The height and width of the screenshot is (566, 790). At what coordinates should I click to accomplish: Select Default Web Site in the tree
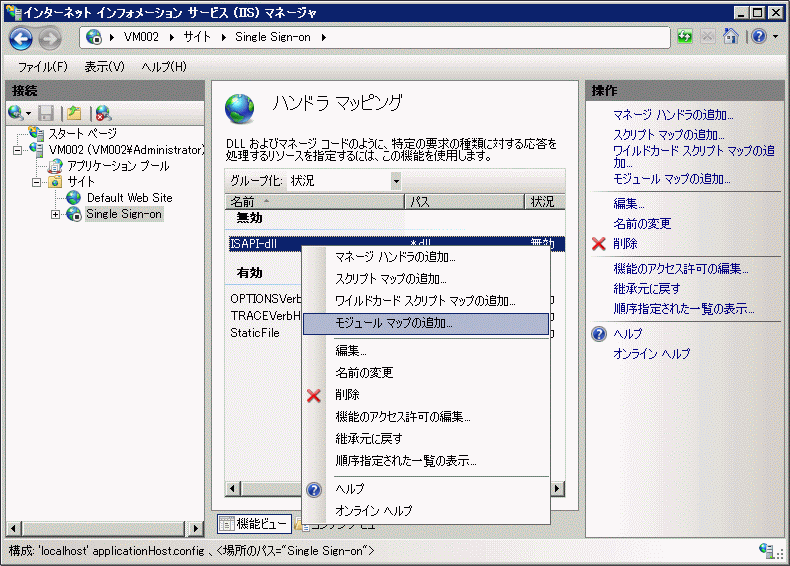[129, 198]
